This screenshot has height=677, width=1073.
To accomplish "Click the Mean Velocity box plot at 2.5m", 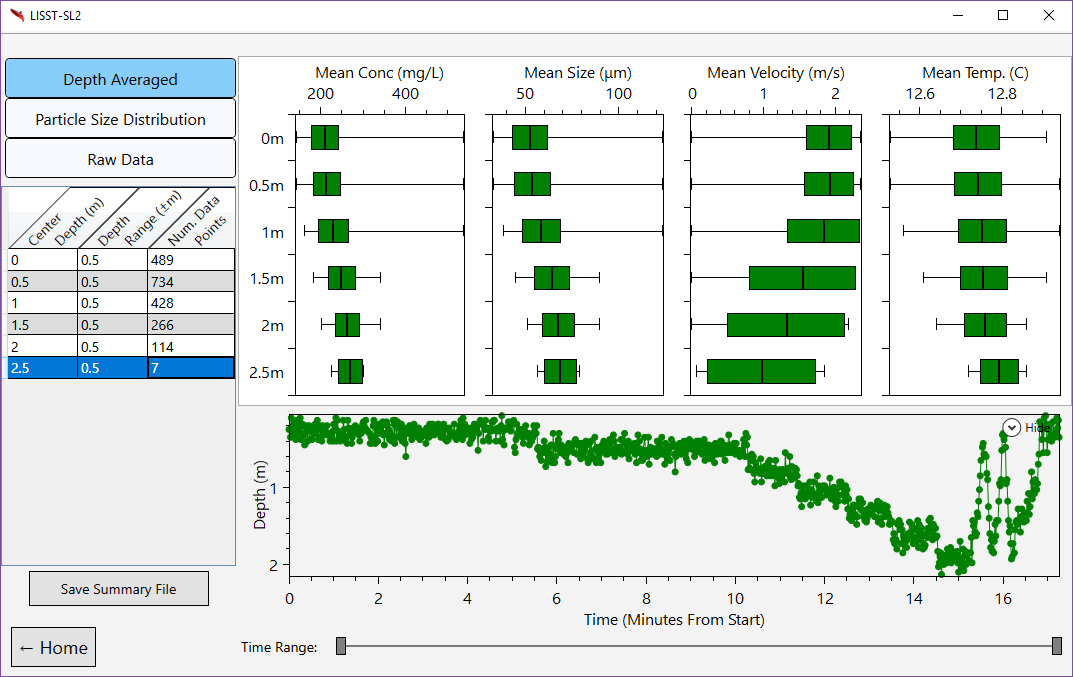I will pyautogui.click(x=762, y=371).
